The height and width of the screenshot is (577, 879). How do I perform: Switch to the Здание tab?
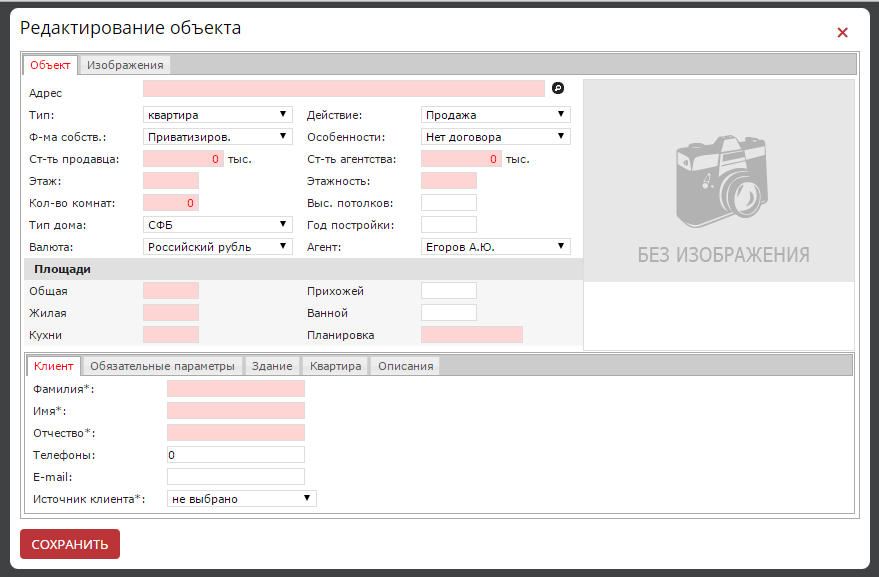click(272, 366)
